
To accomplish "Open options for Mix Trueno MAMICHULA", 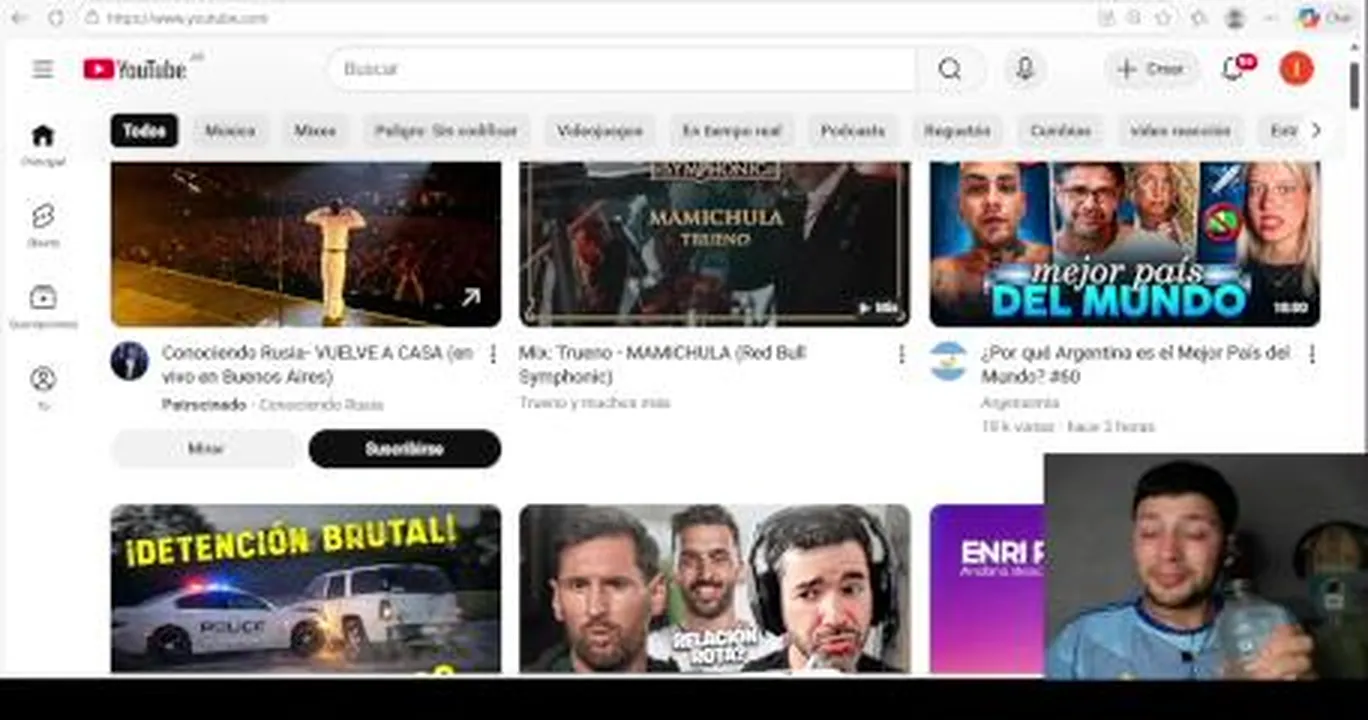I will [x=901, y=354].
